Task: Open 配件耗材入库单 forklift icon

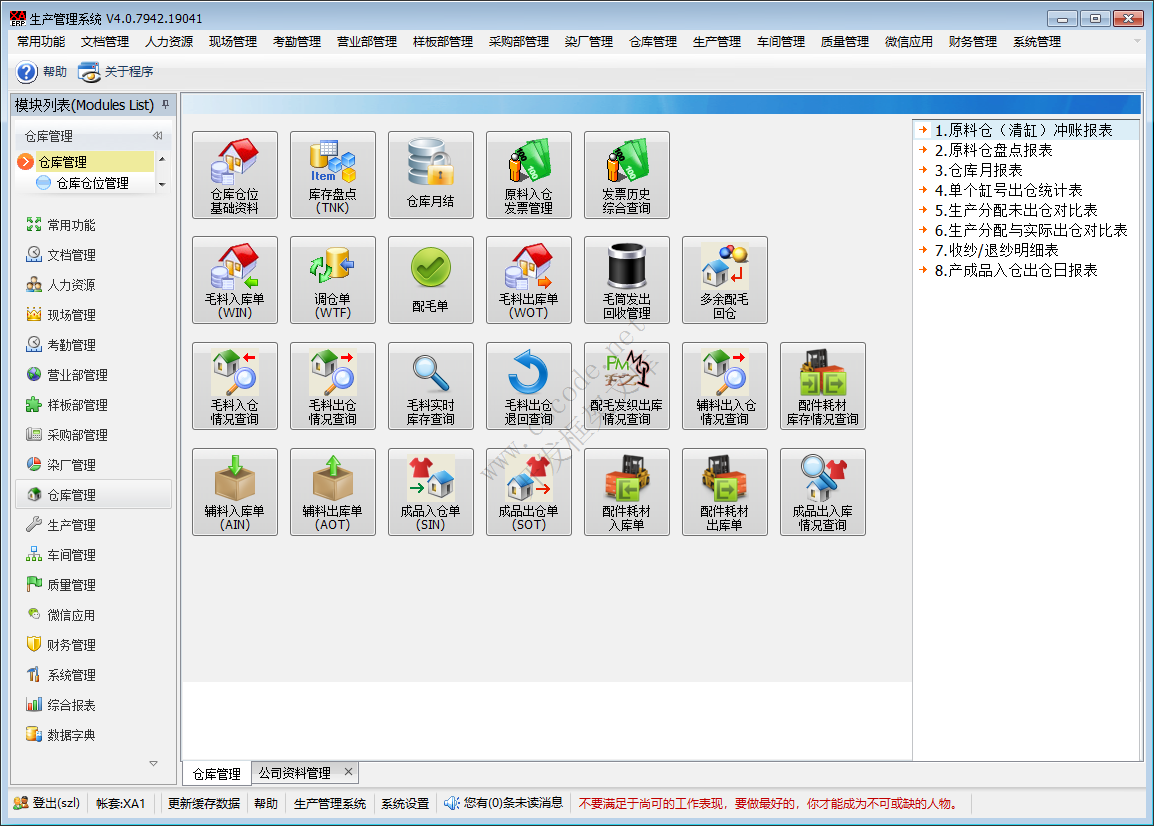Action: pos(626,493)
